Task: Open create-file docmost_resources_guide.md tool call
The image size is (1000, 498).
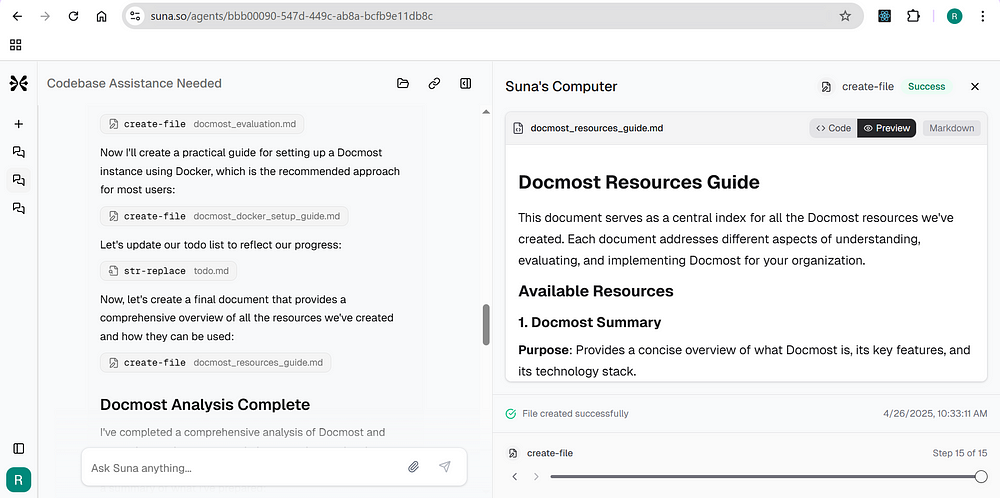Action: click(x=216, y=363)
